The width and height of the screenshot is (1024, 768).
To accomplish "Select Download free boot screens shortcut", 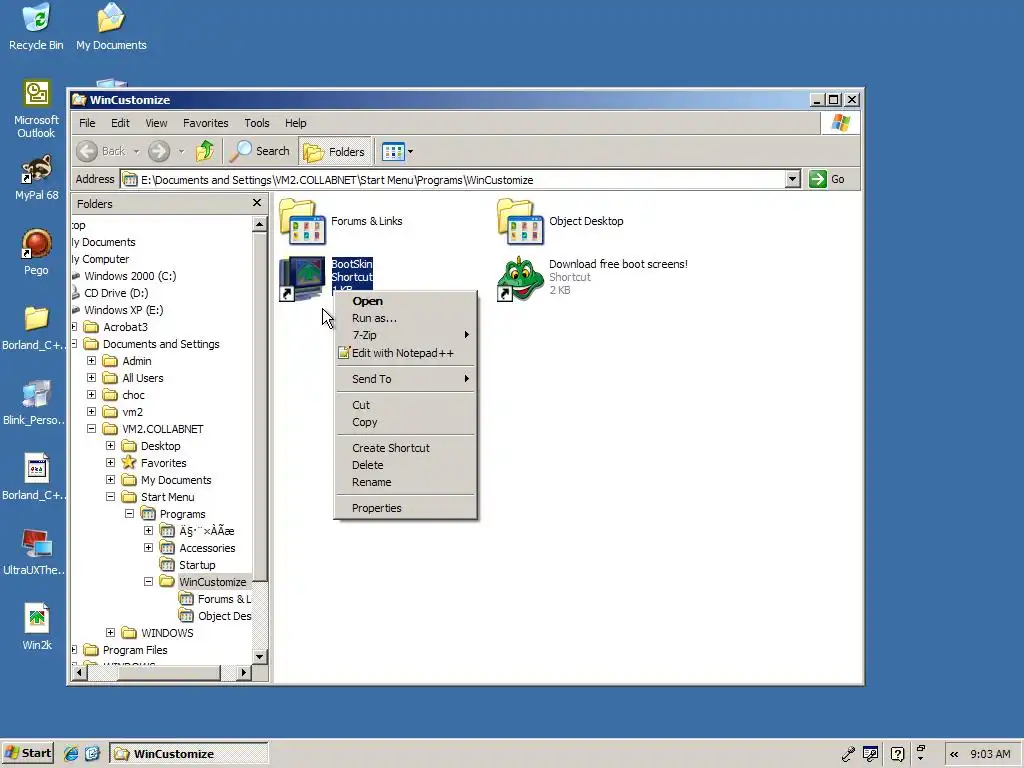I will 520,279.
